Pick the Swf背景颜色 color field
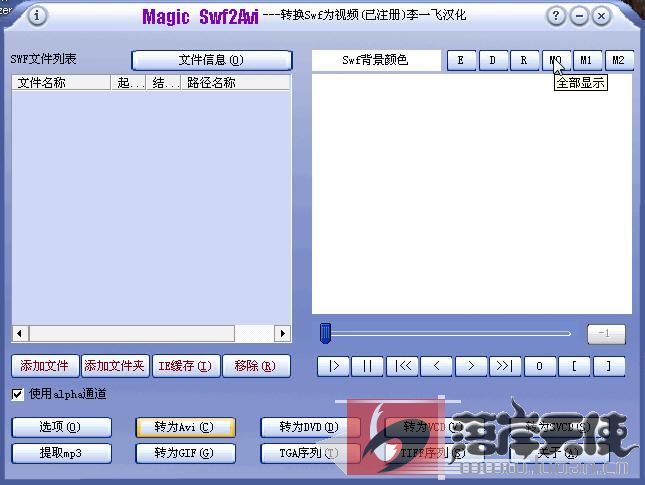The image size is (645, 485). [x=376, y=60]
